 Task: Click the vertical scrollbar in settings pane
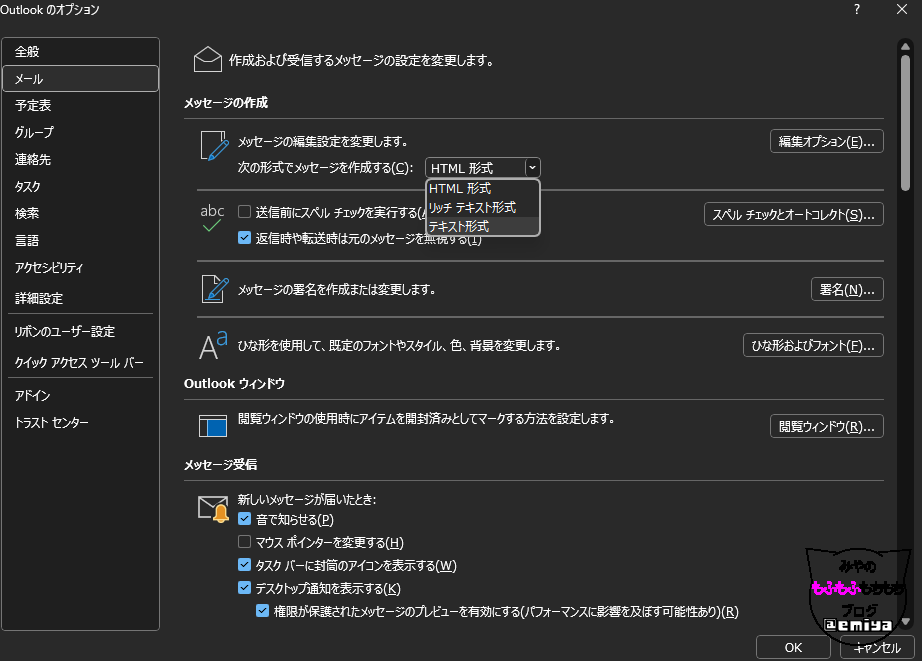905,120
